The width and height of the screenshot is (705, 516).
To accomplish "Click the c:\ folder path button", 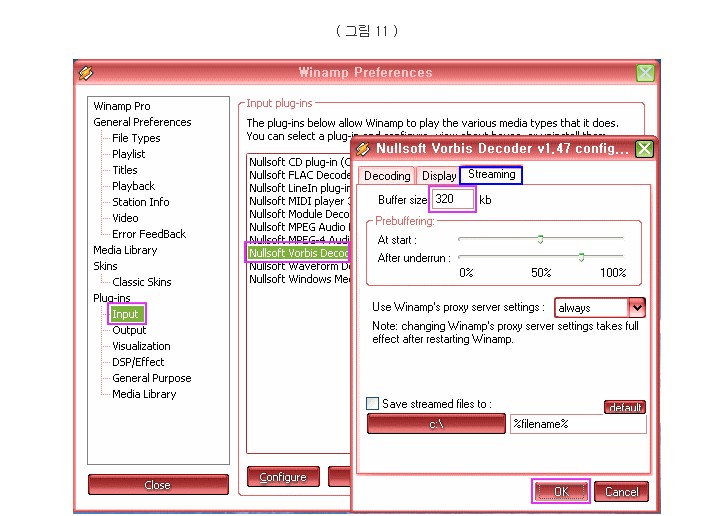I will click(436, 424).
